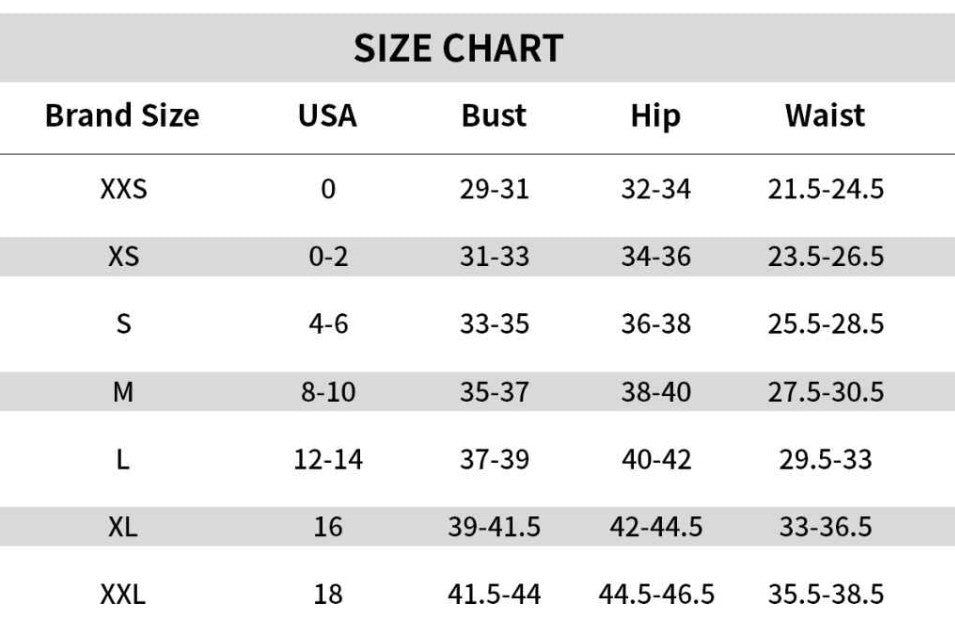The width and height of the screenshot is (955, 631).
Task: Click the XS brand size label
Action: (x=123, y=256)
